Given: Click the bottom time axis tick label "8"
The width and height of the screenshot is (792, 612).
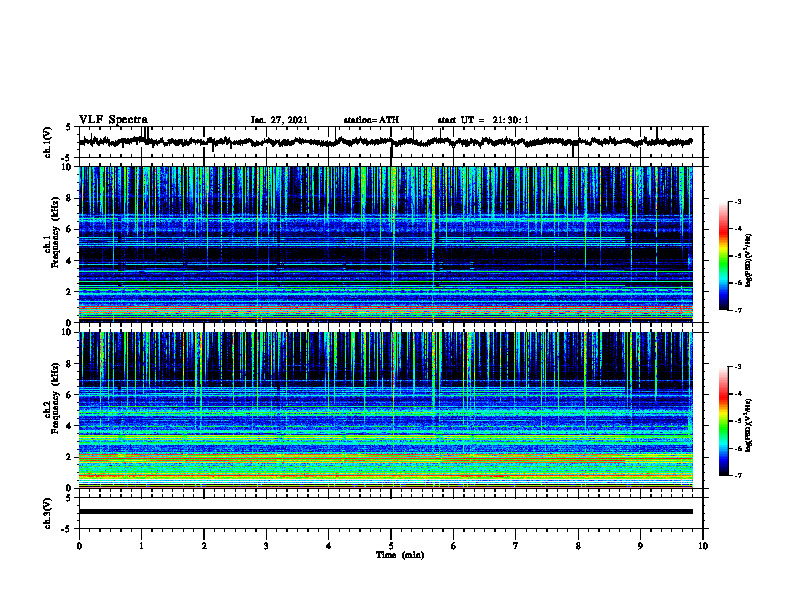Looking at the screenshot, I should click(x=578, y=546).
